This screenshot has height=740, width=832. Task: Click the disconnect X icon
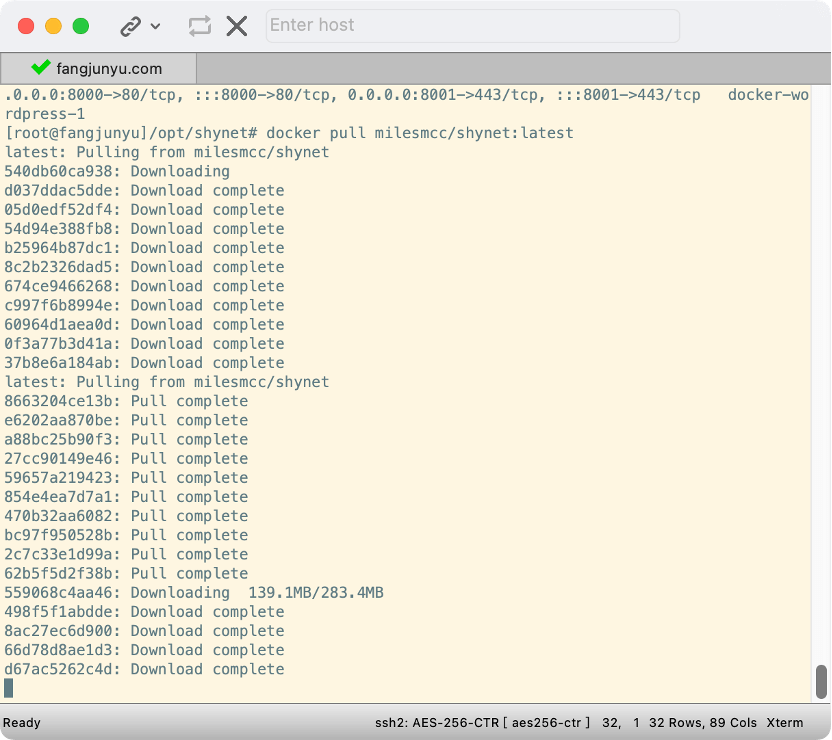click(237, 26)
